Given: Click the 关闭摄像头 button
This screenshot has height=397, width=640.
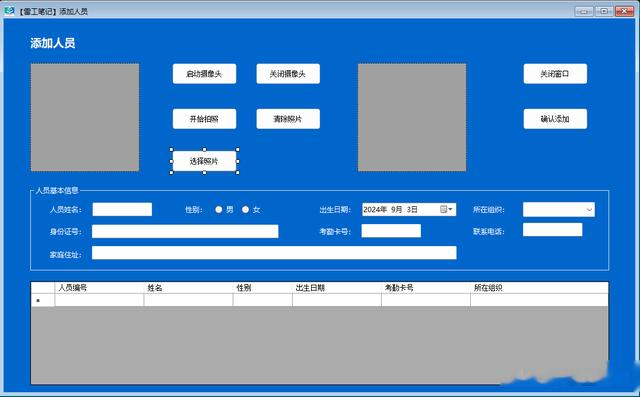Looking at the screenshot, I should [288, 74].
